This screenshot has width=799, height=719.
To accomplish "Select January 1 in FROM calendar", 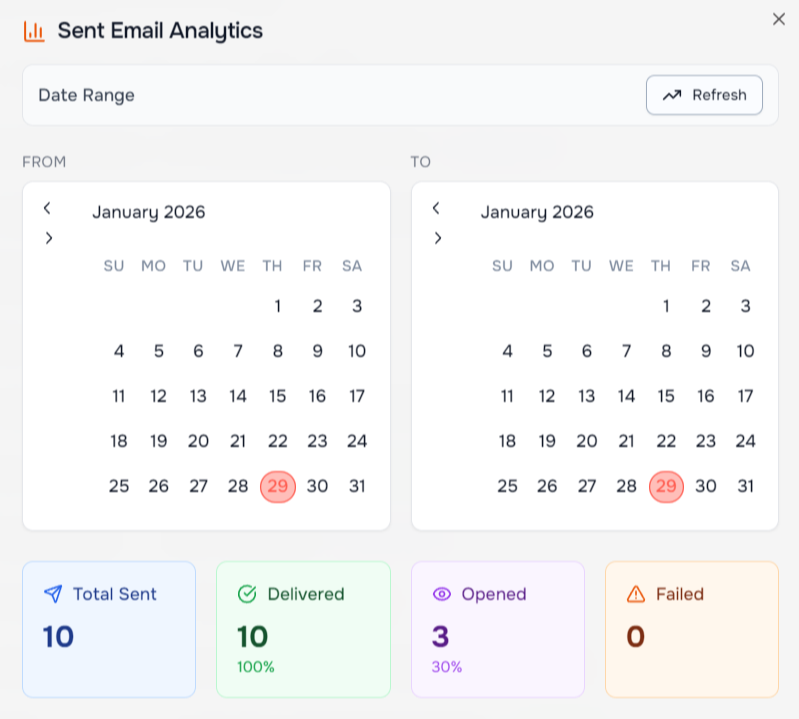I will (x=277, y=306).
